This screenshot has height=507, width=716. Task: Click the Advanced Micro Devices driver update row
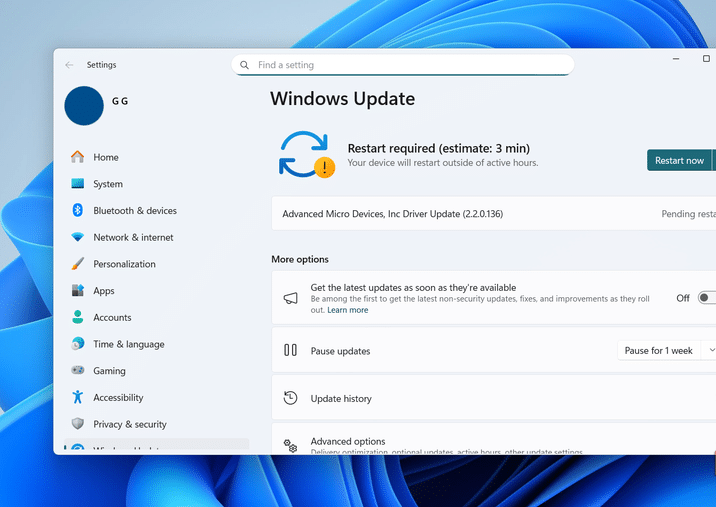point(494,213)
